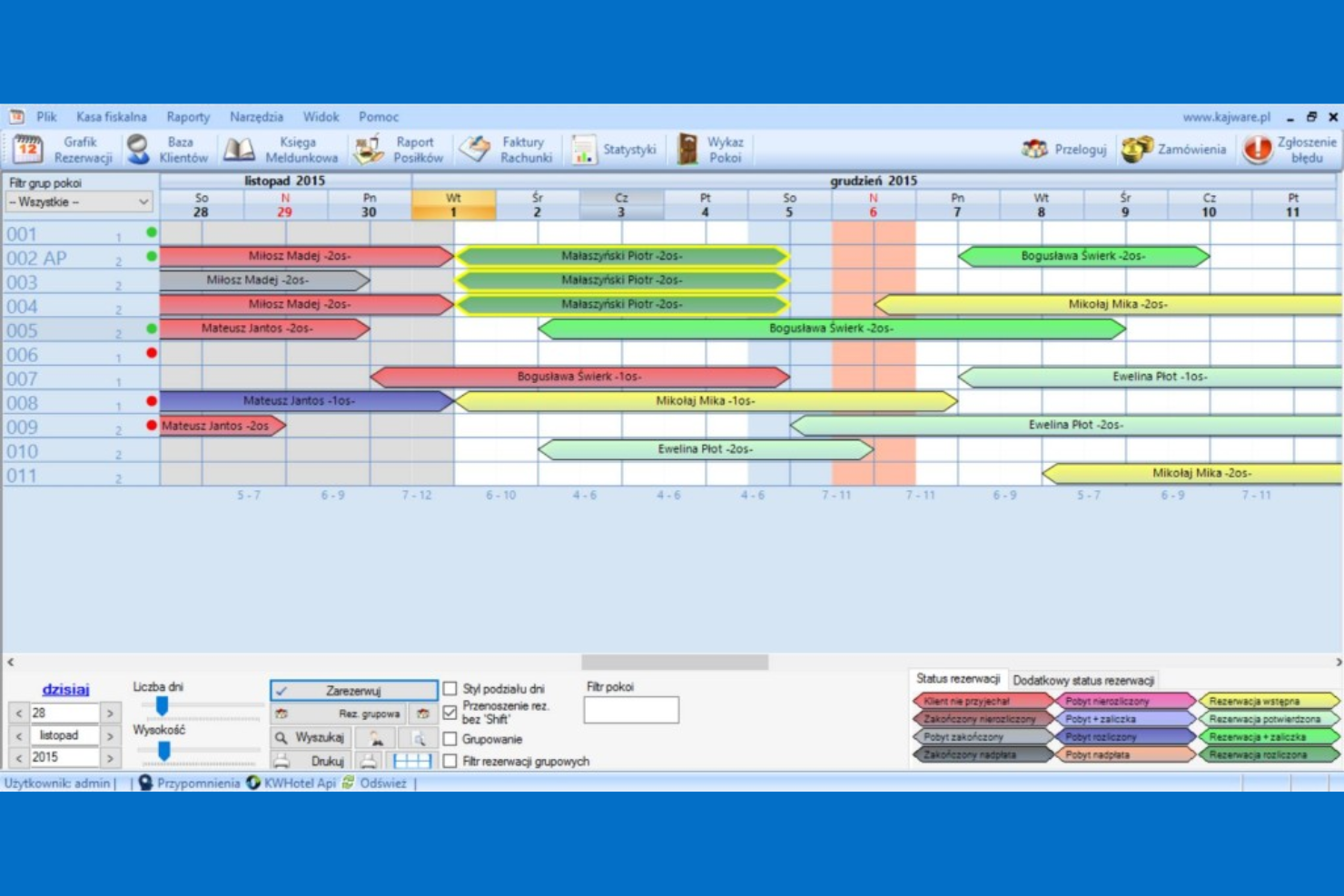Adjust the Wysokość slider
This screenshot has height=896, width=1344.
point(164,751)
